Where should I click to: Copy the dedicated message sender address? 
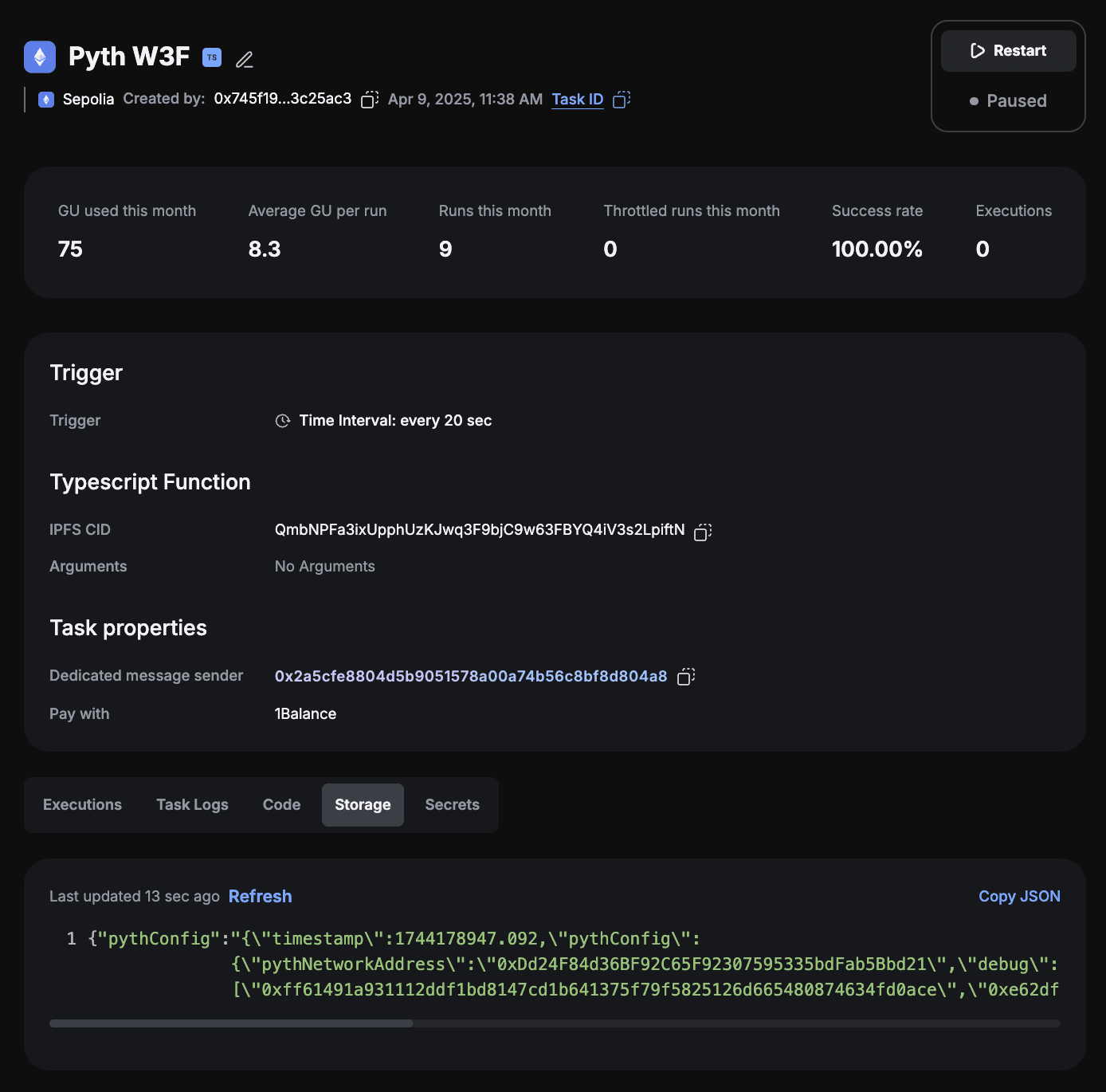686,677
